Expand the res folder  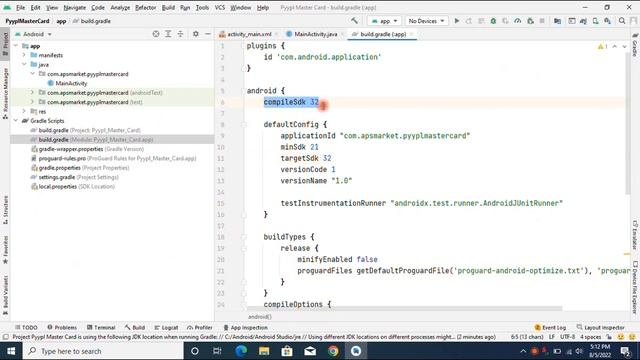24,111
